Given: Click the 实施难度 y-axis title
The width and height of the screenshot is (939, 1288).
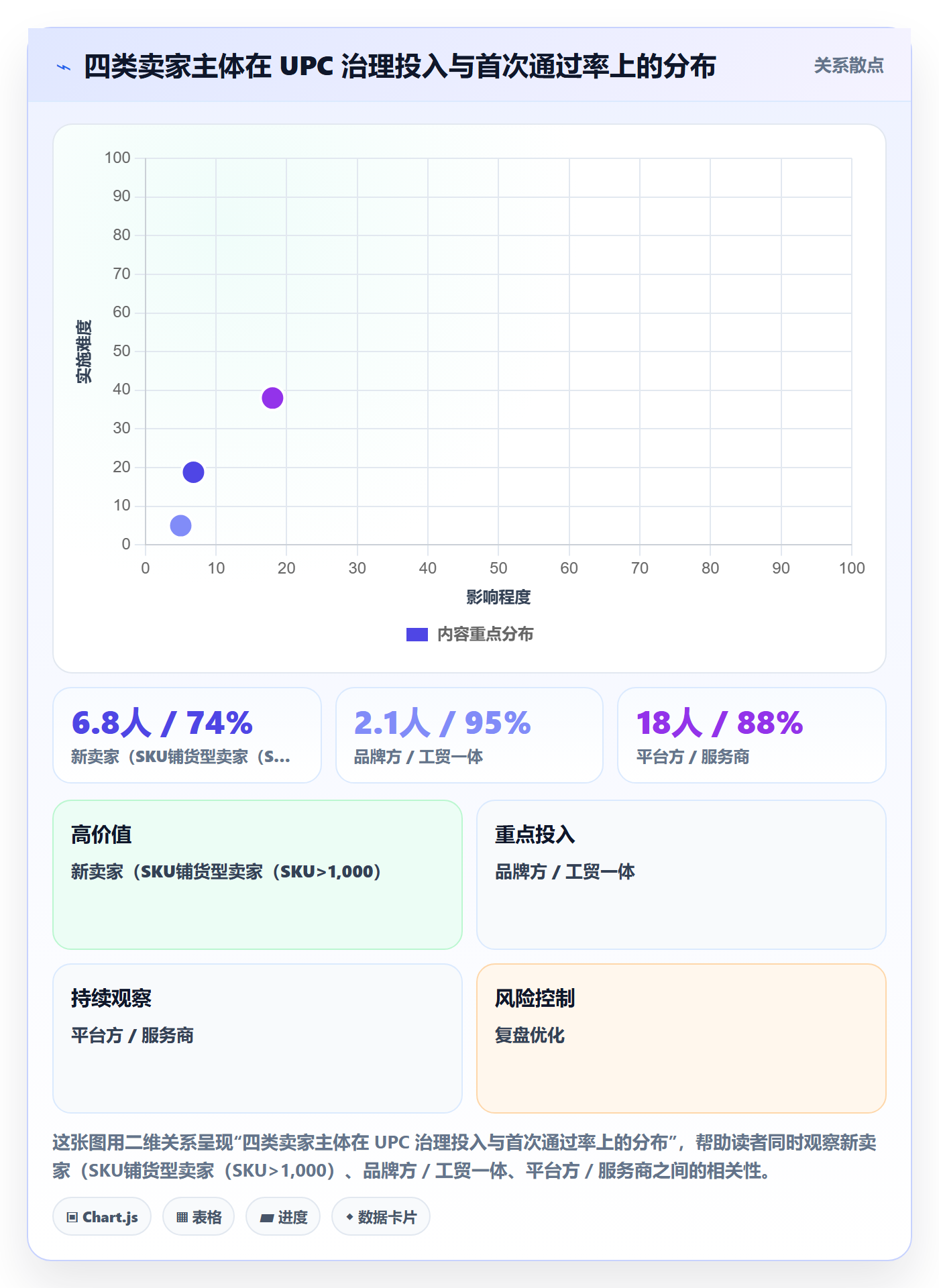Looking at the screenshot, I should point(84,352).
